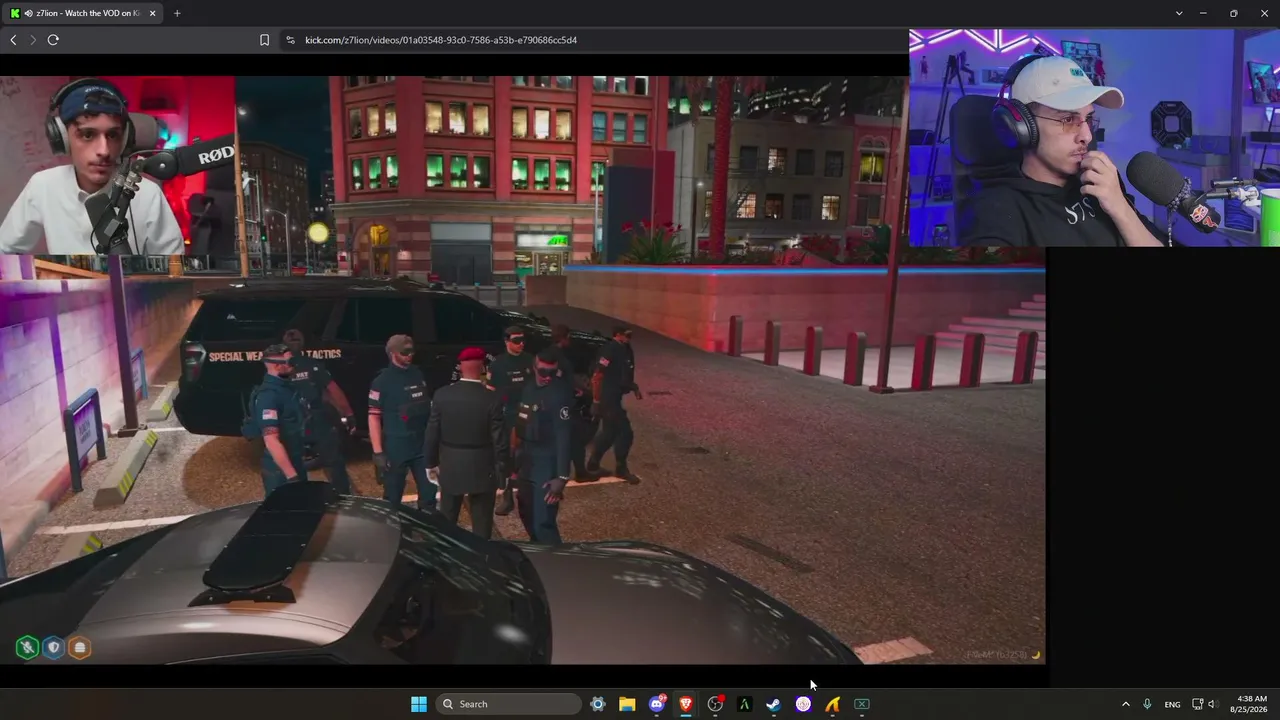Open the network quick settings icon

coord(1197,704)
